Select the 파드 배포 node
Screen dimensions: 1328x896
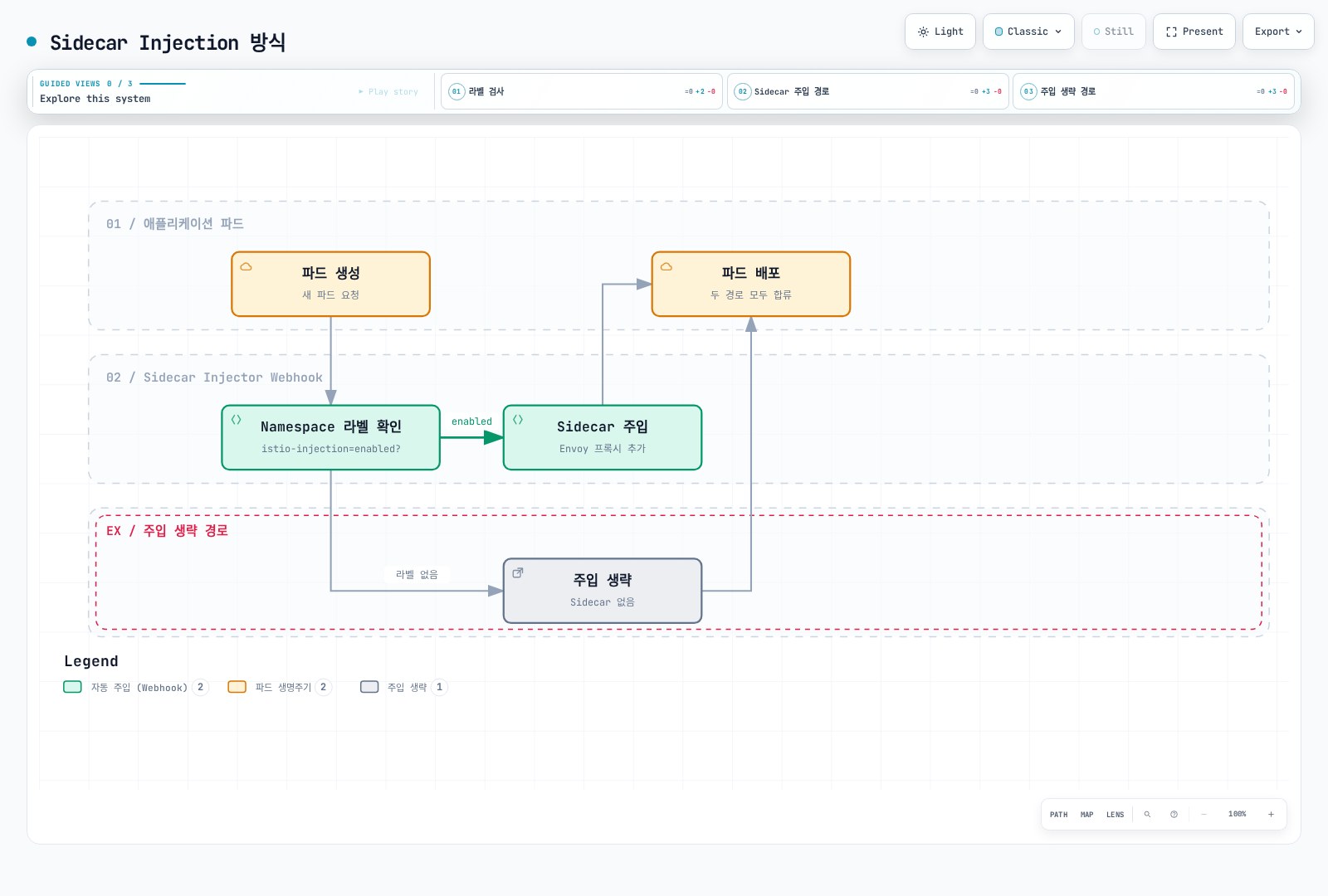point(751,284)
